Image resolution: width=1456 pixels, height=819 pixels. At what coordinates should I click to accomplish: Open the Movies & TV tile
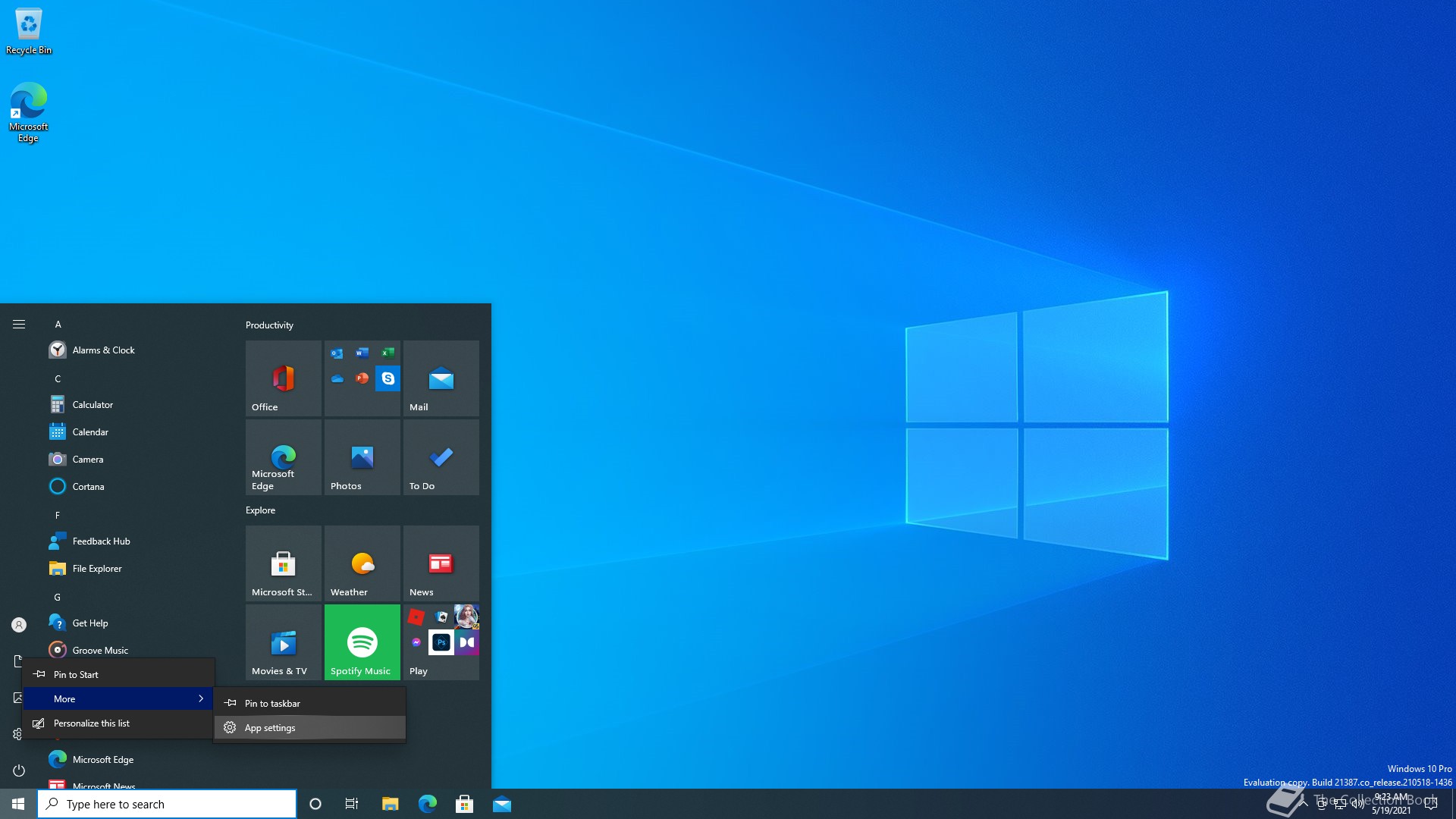click(x=284, y=642)
